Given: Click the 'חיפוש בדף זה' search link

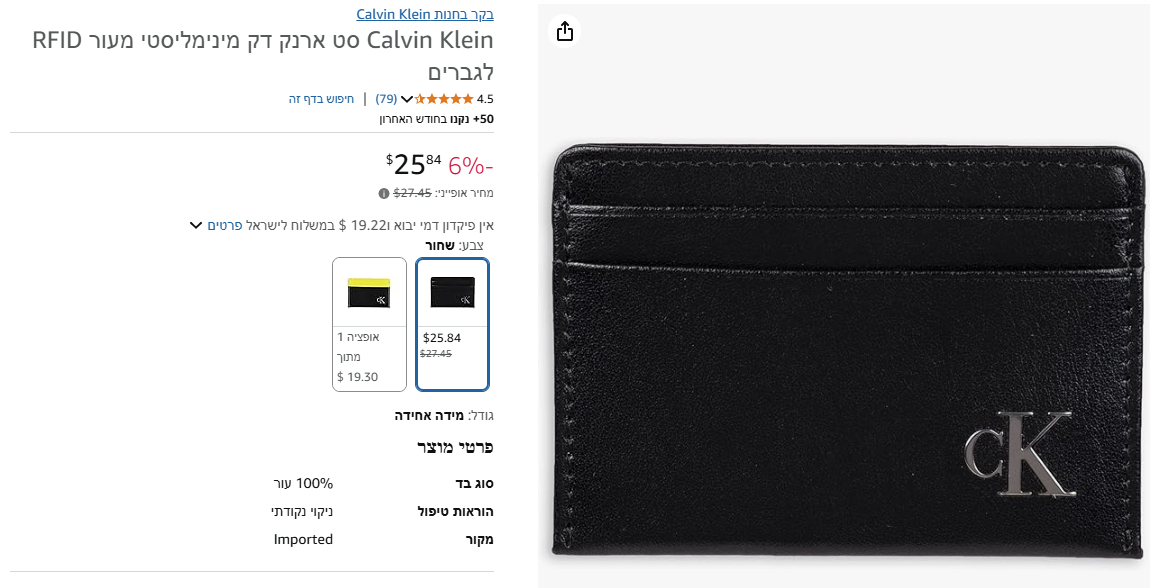Looking at the screenshot, I should (321, 98).
